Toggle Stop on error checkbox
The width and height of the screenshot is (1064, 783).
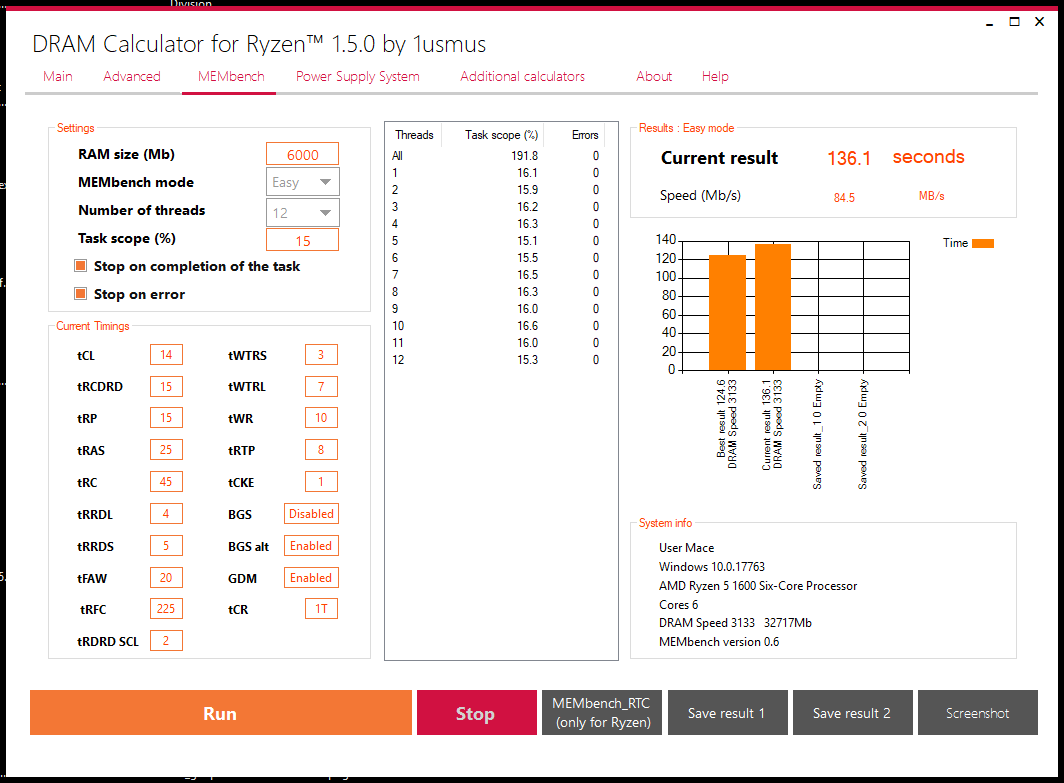click(x=81, y=293)
